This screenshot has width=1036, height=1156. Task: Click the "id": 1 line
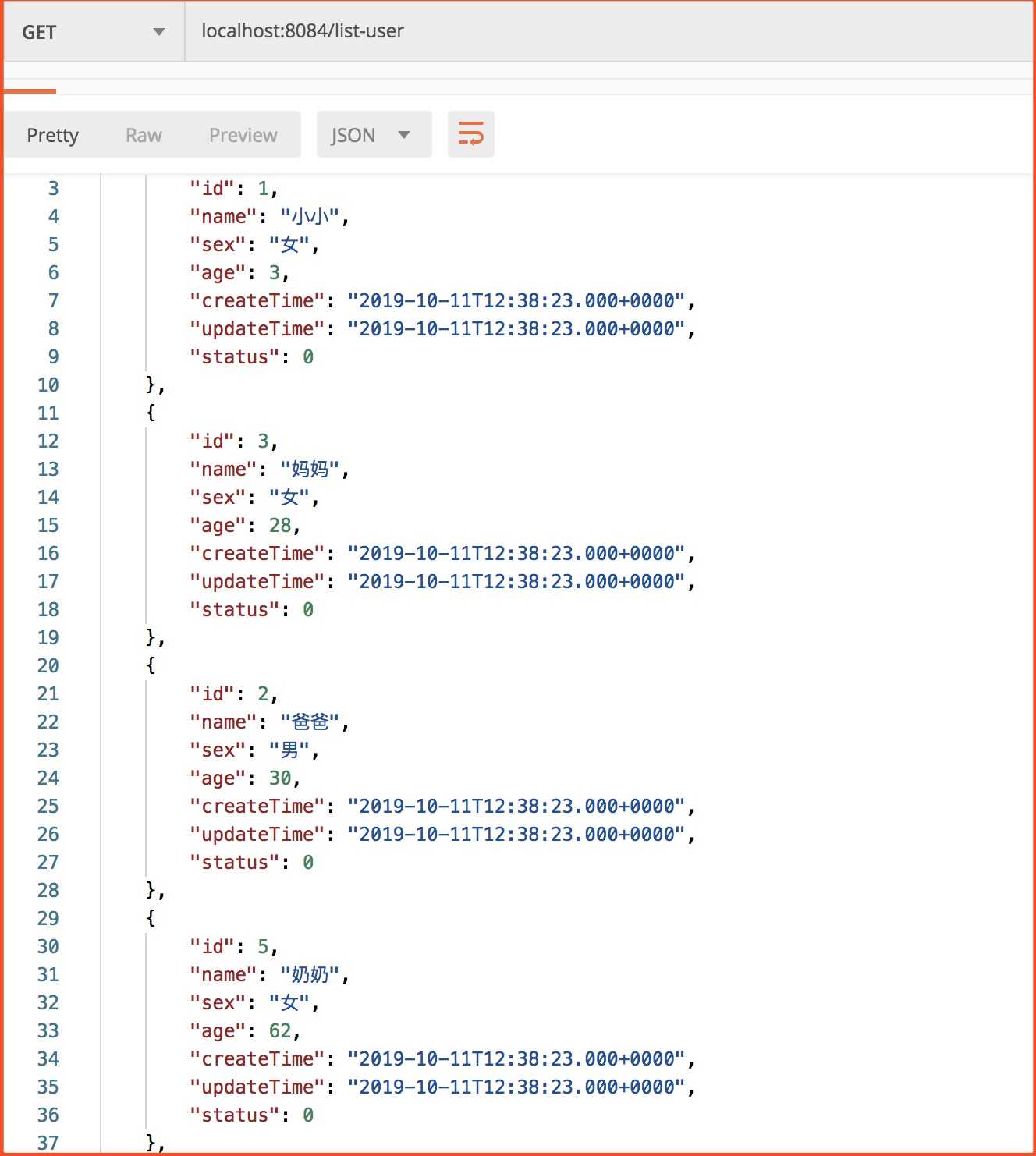pyautogui.click(x=233, y=188)
